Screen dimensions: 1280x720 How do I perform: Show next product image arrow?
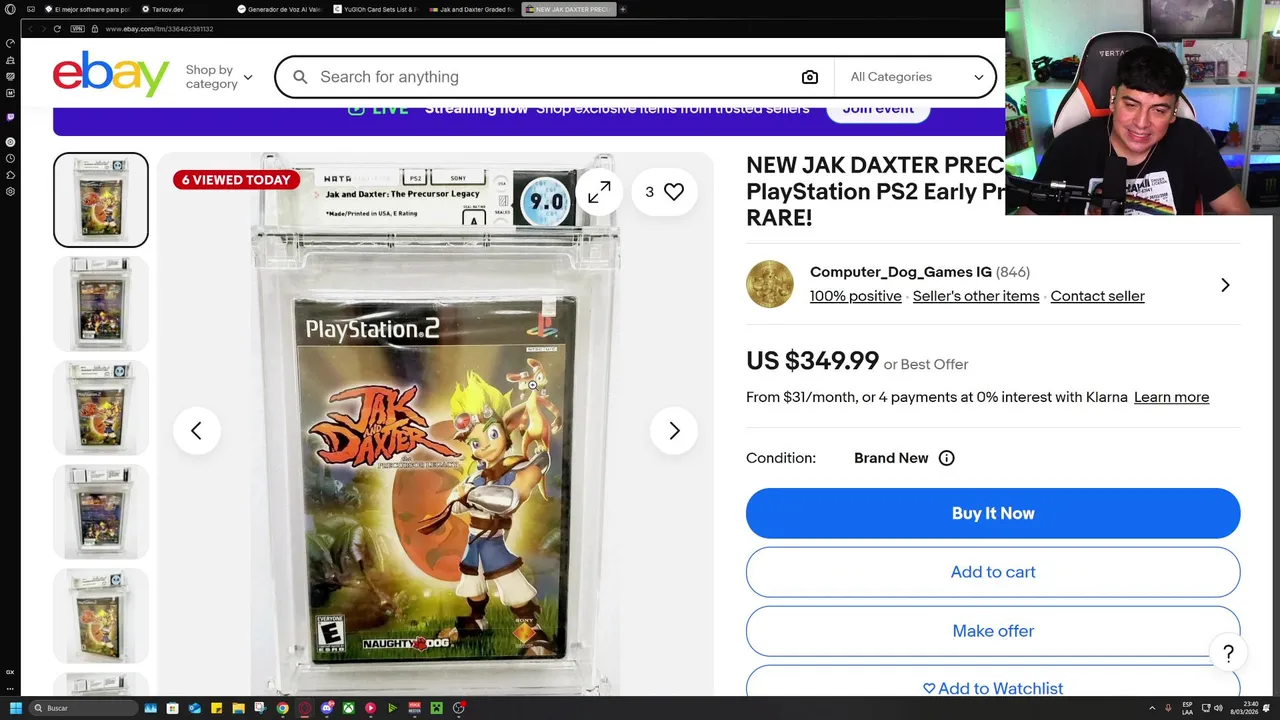pos(674,431)
